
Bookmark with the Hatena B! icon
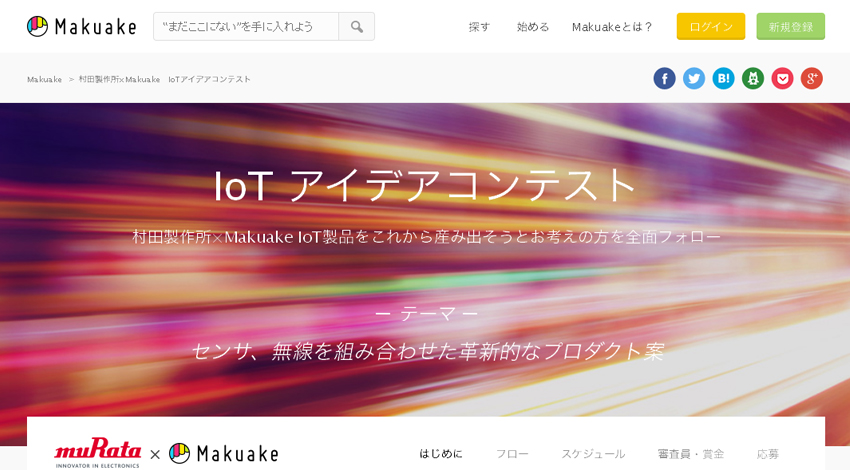(723, 78)
